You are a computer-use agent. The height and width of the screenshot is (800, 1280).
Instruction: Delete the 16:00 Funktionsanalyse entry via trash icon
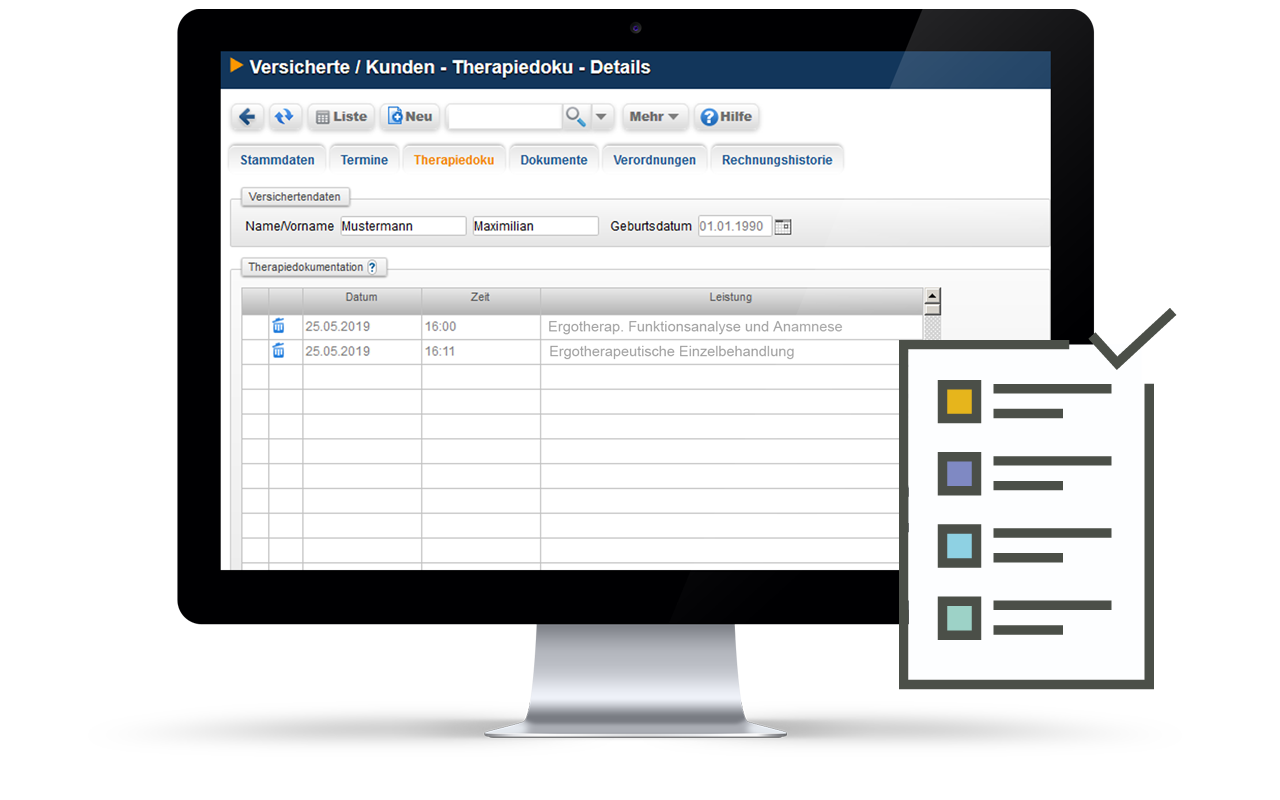279,326
